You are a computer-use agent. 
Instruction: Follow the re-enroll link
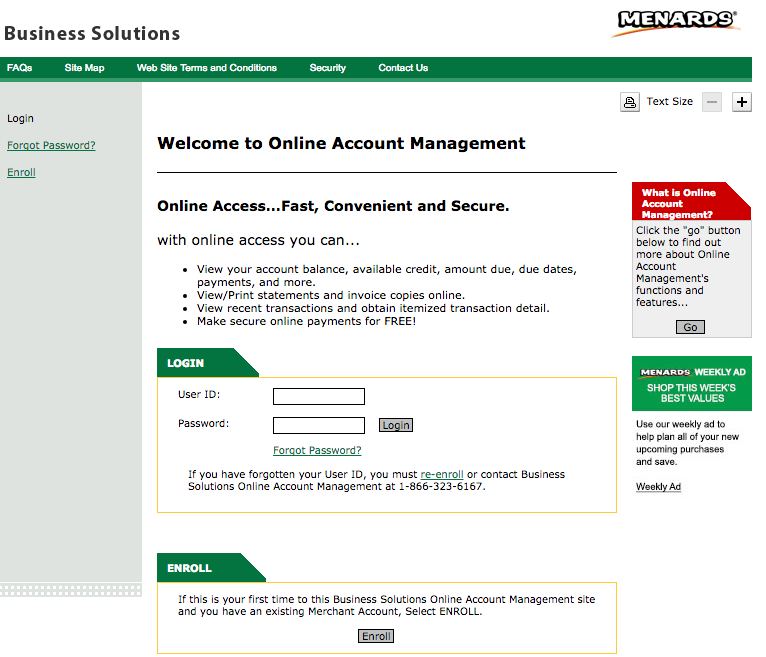coord(442,474)
